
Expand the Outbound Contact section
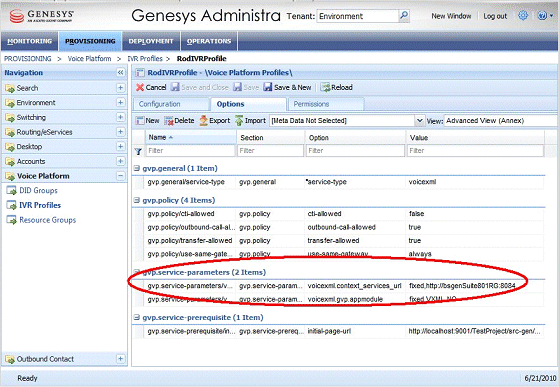[120, 358]
